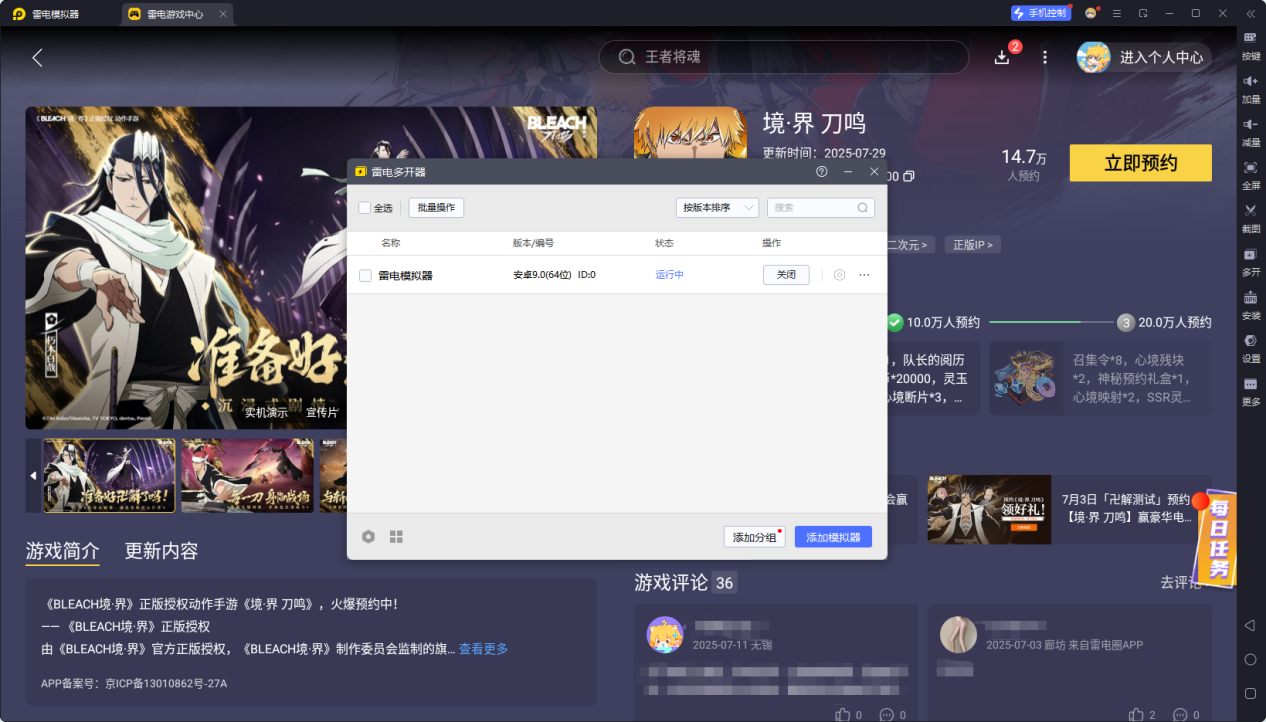Check the 全选 select-all checkbox
Viewport: 1266px width, 722px height.
365,208
